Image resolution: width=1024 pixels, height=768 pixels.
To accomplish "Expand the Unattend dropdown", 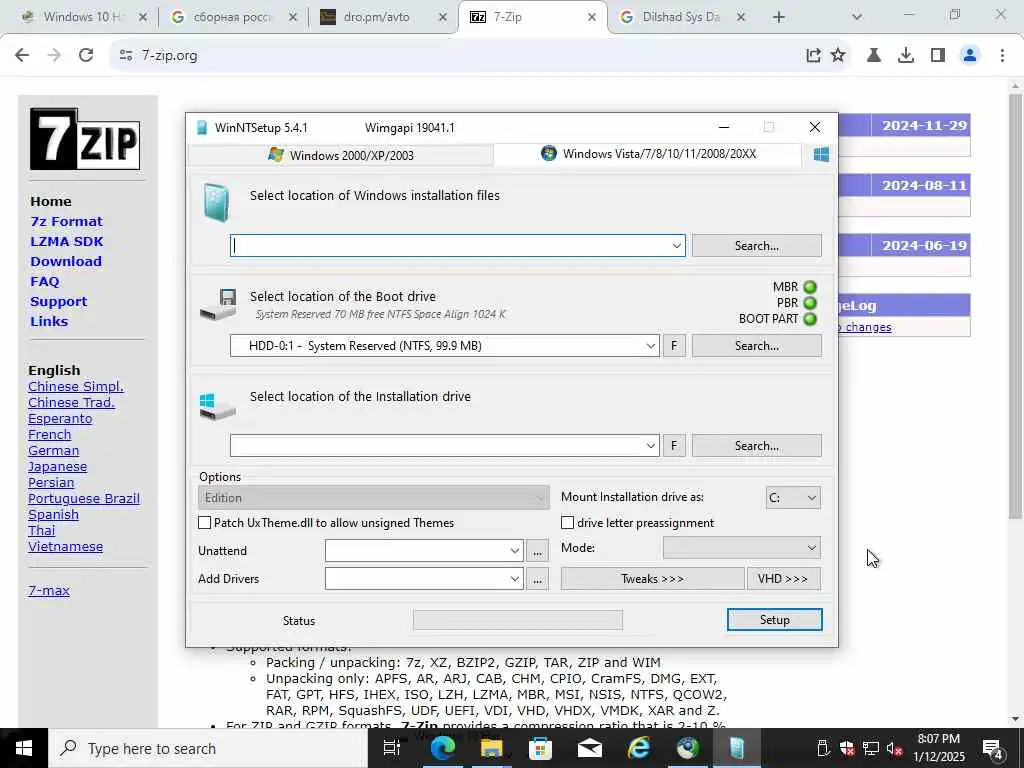I will coord(515,551).
